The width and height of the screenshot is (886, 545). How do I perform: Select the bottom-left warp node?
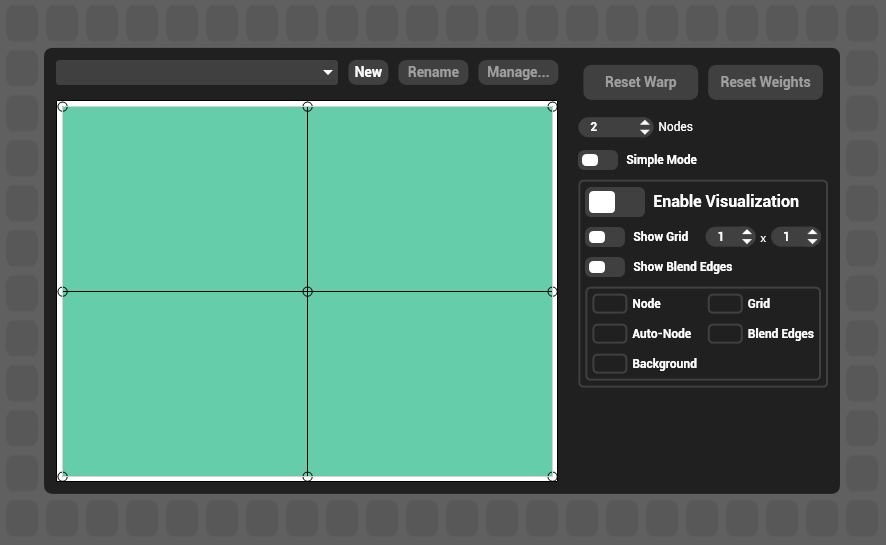(x=63, y=476)
